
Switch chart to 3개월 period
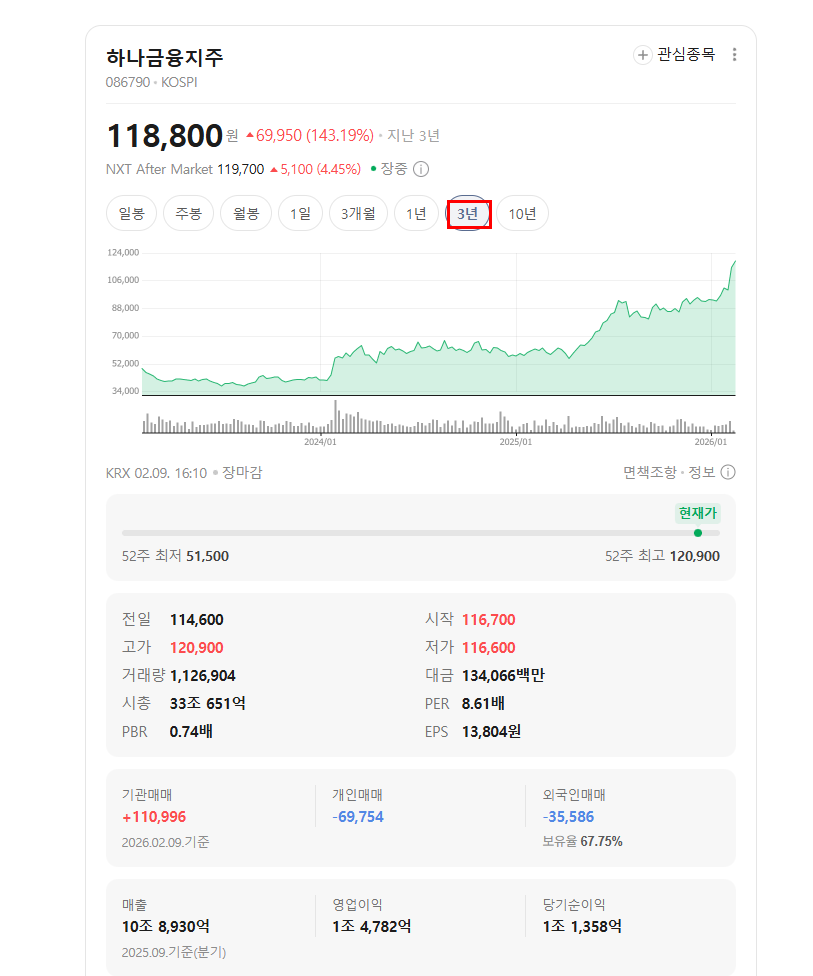point(358,214)
